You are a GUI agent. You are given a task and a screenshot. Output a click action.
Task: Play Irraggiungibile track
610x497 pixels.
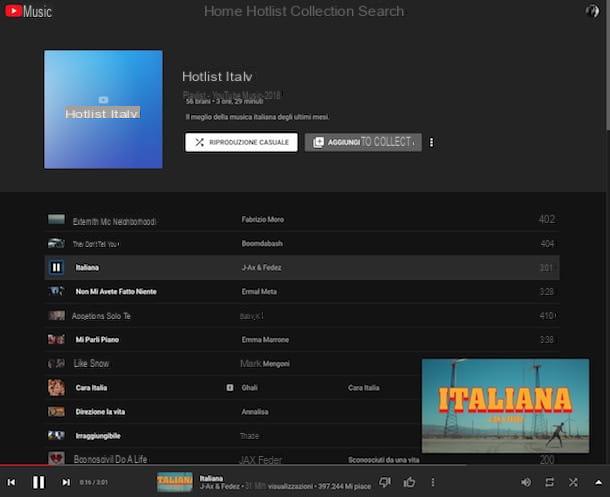click(x=98, y=436)
